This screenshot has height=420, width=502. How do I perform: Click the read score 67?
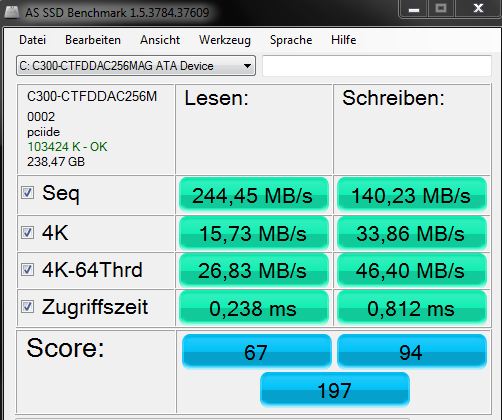coord(257,351)
